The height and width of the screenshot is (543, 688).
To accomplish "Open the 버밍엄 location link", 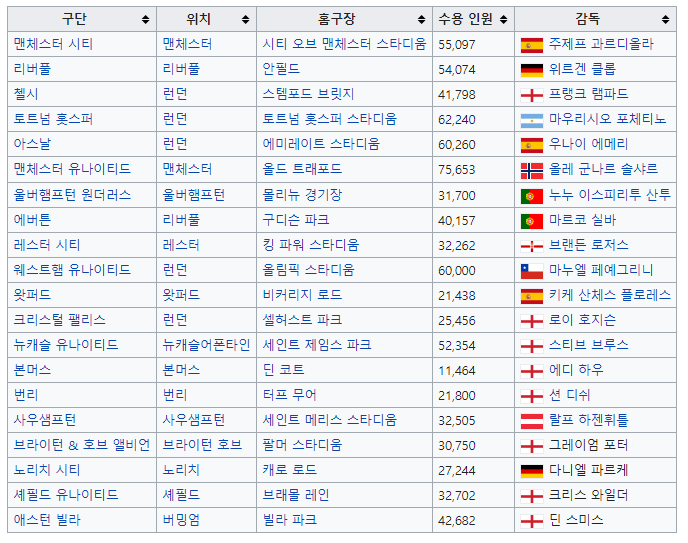I will (x=181, y=520).
